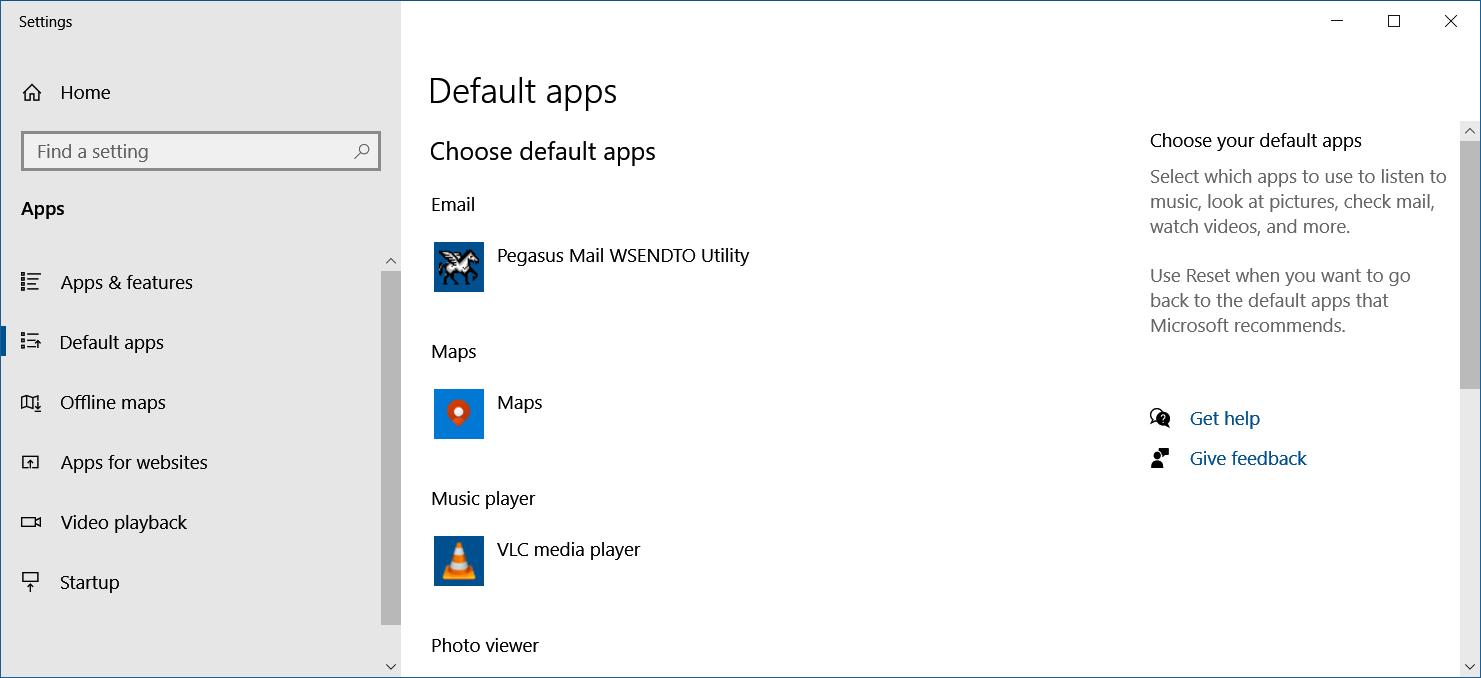Click the Home icon in sidebar
The image size is (1481, 678).
32,93
